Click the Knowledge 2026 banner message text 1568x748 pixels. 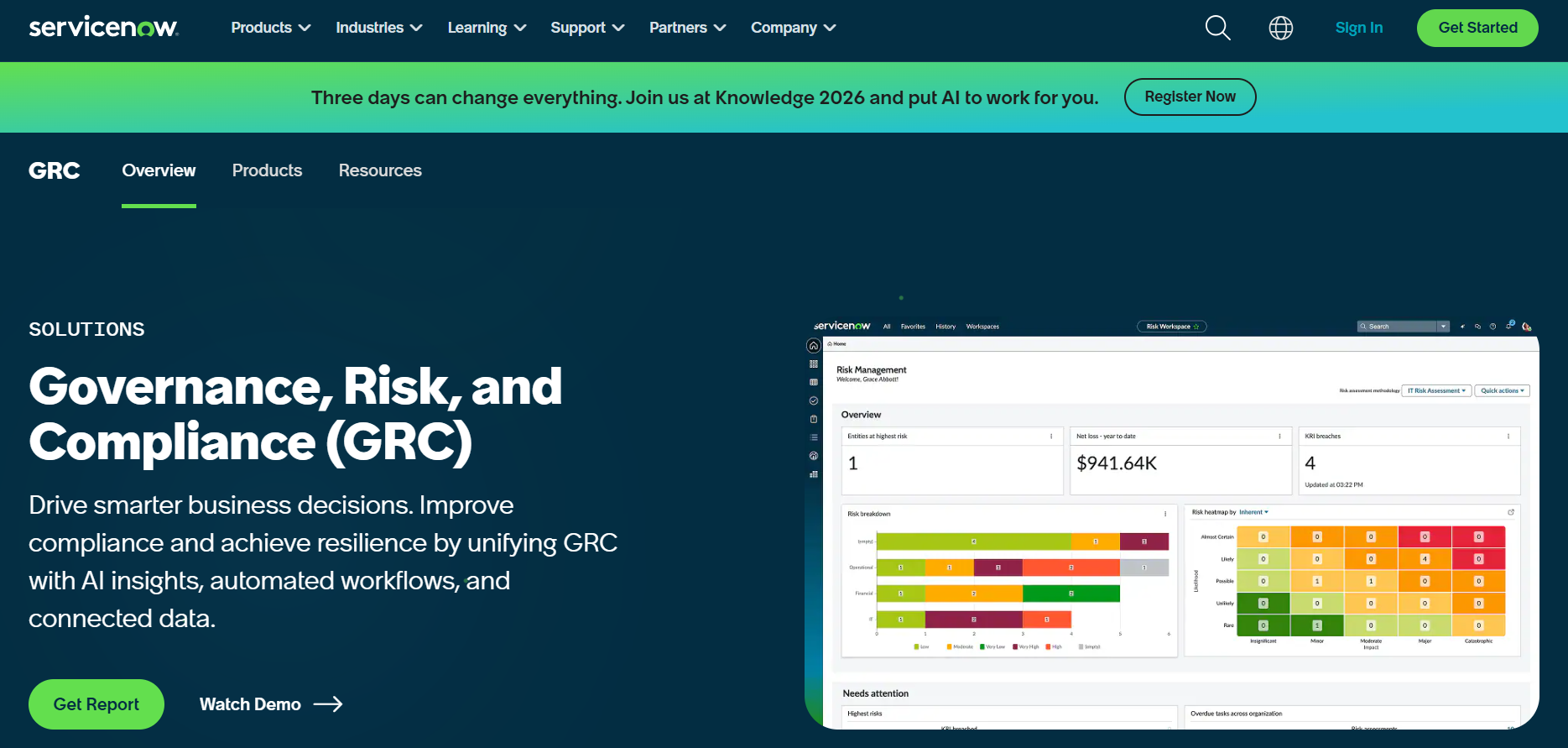tap(705, 97)
